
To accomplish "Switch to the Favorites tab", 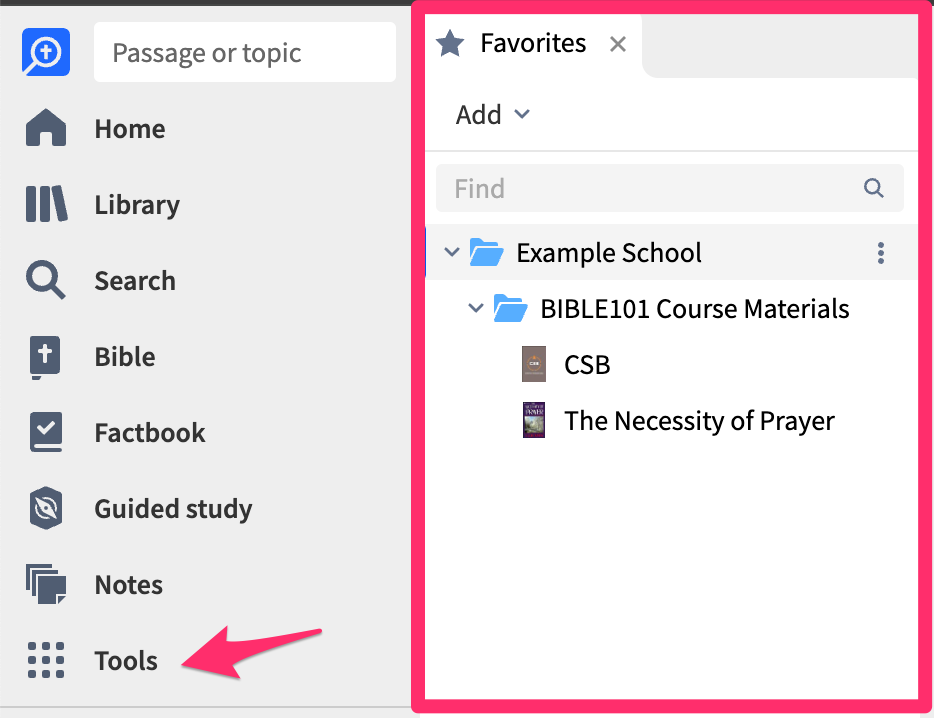I will [x=533, y=43].
